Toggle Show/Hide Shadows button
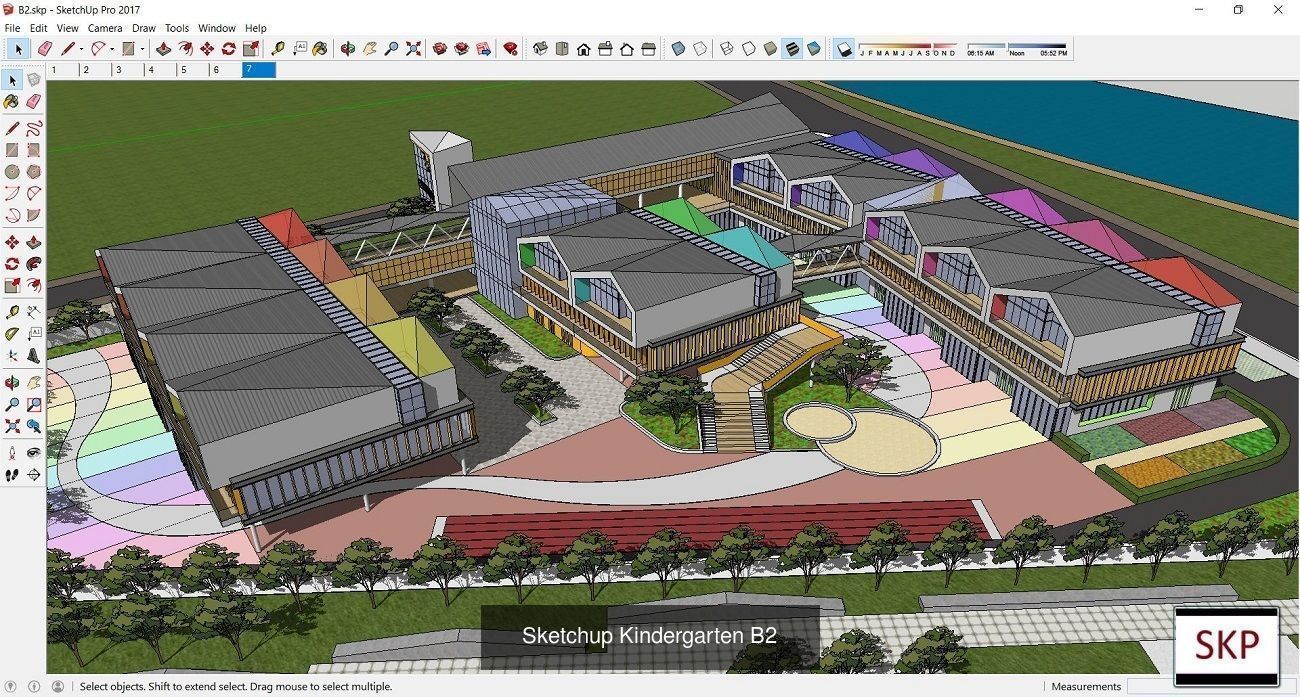Viewport: 1300px width, 697px height. (844, 48)
